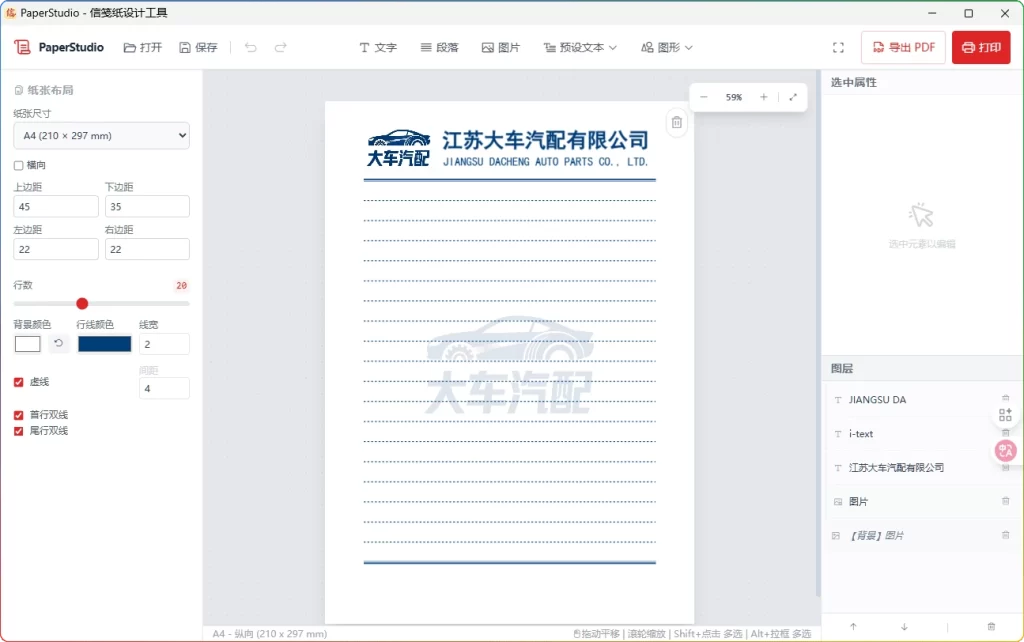Click 打开 to open a file
This screenshot has height=642, width=1024.
(141, 47)
